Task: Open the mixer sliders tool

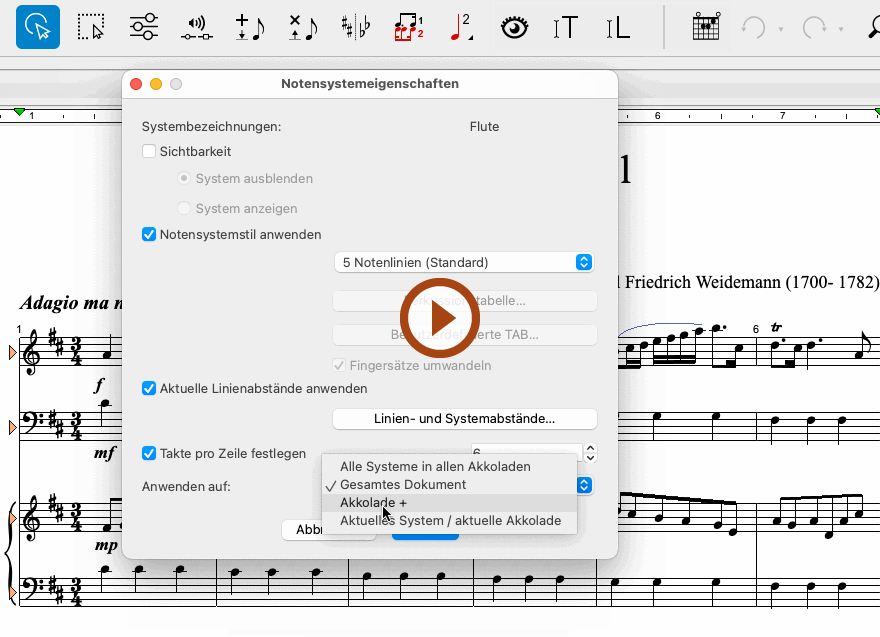Action: [x=144, y=27]
